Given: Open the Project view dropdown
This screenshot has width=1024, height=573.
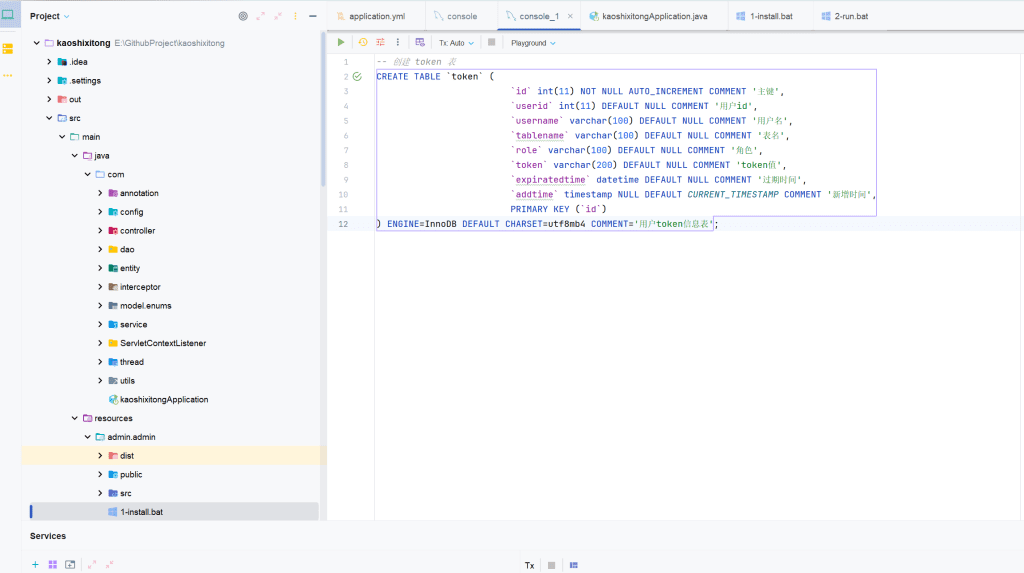Looking at the screenshot, I should (x=50, y=16).
